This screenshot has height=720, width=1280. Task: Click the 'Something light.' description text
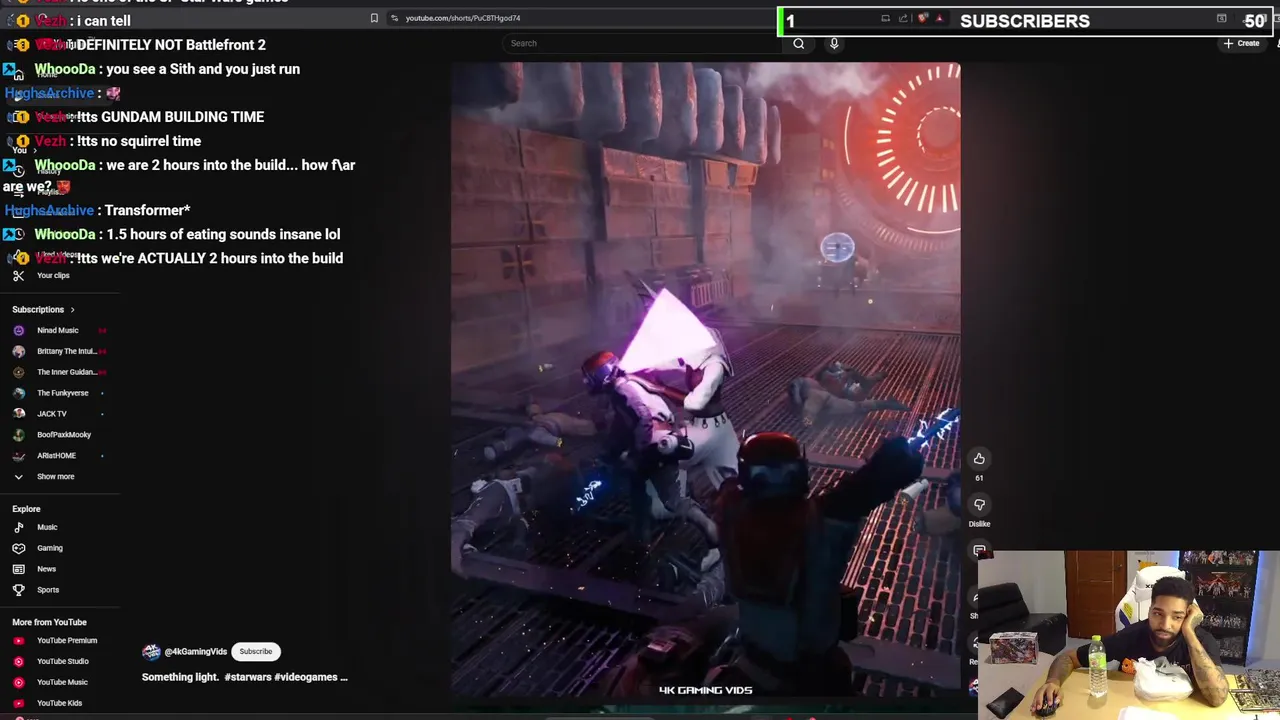pyautogui.click(x=180, y=677)
